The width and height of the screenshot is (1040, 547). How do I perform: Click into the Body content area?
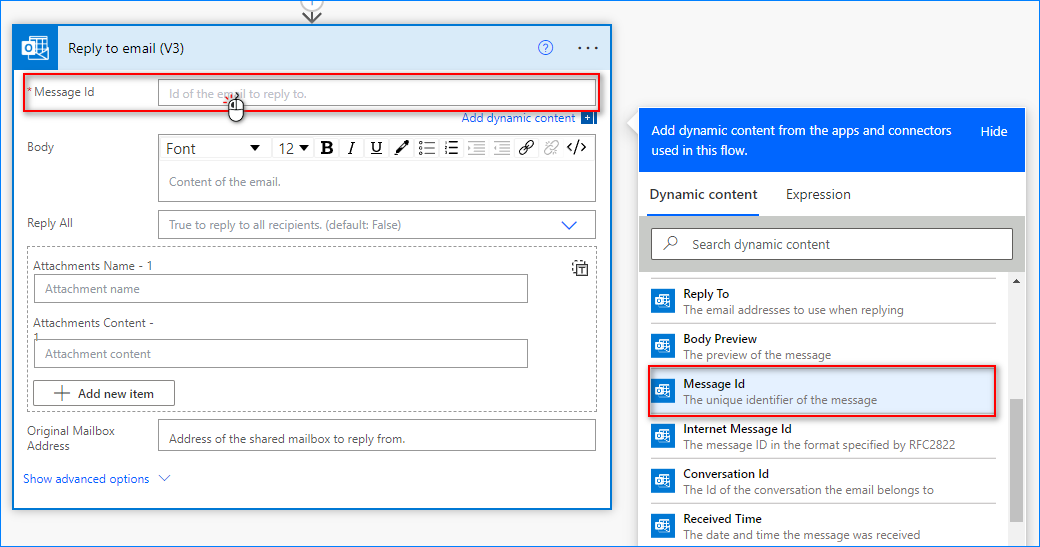(377, 182)
